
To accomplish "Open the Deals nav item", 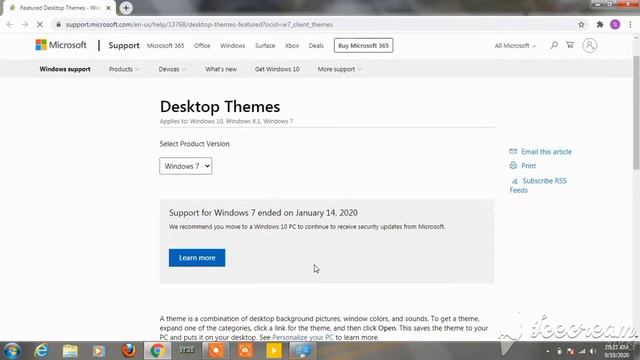I will click(x=316, y=46).
